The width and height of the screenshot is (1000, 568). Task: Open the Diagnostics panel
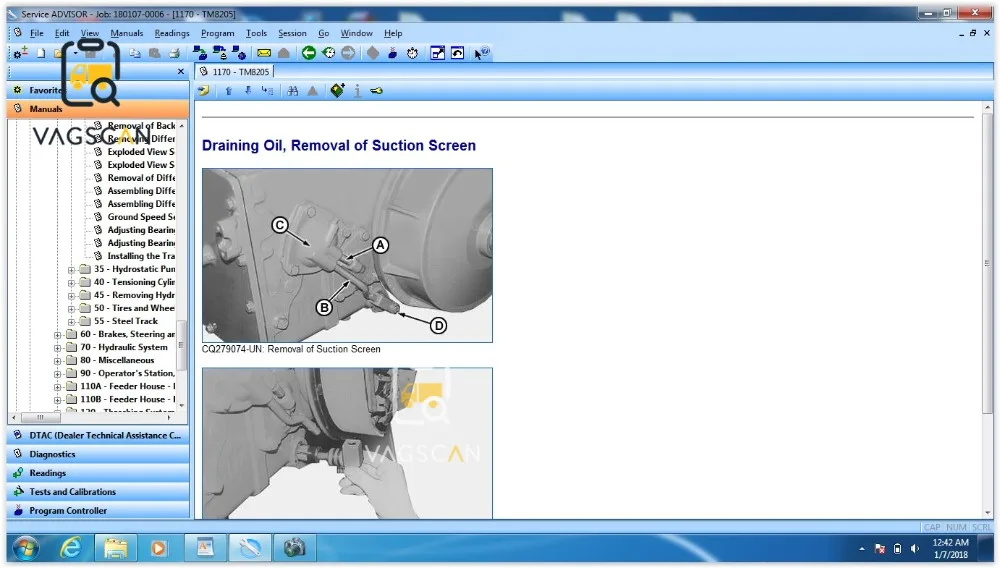[98, 455]
